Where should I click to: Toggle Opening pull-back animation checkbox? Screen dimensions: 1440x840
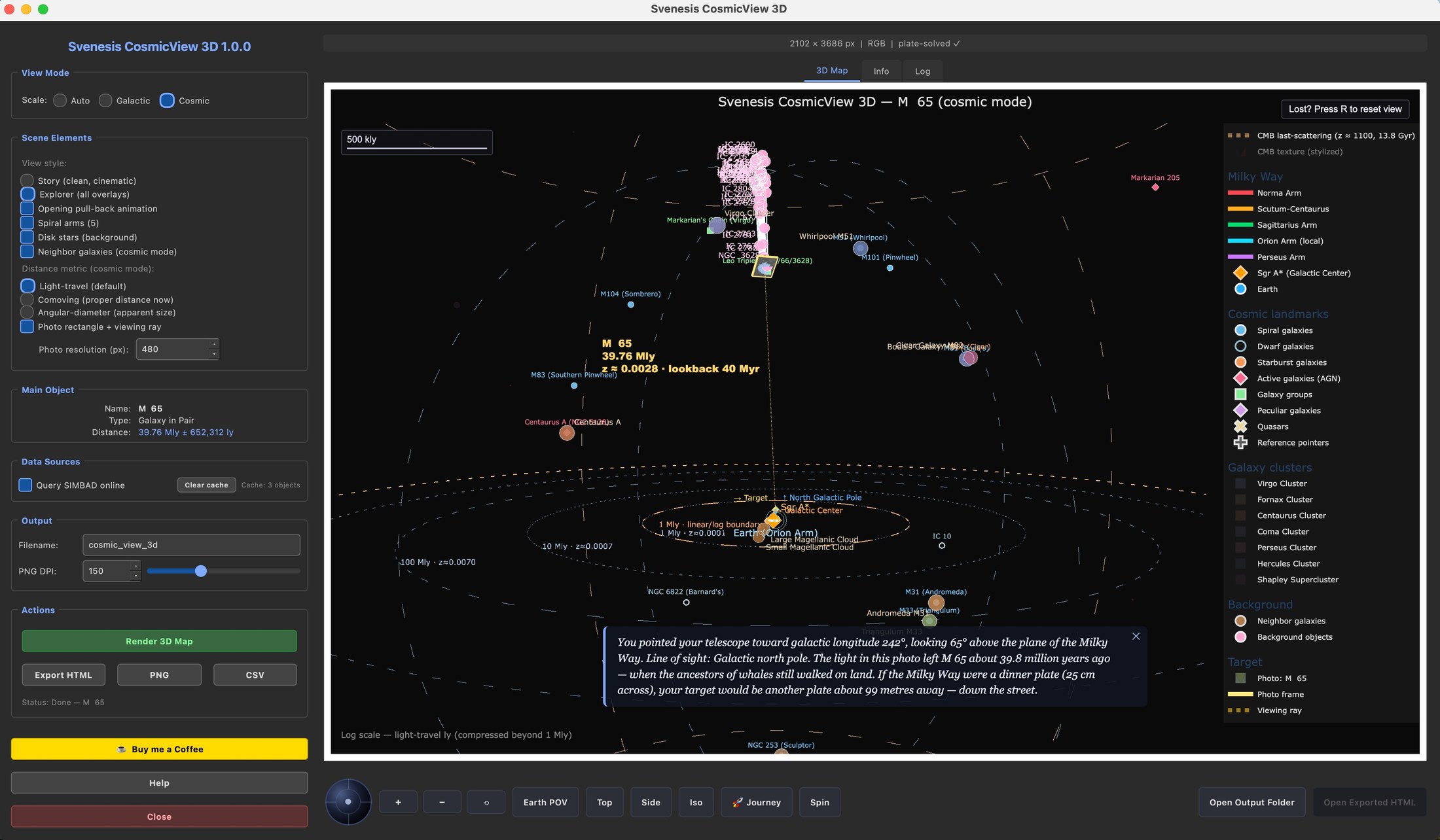click(x=27, y=209)
